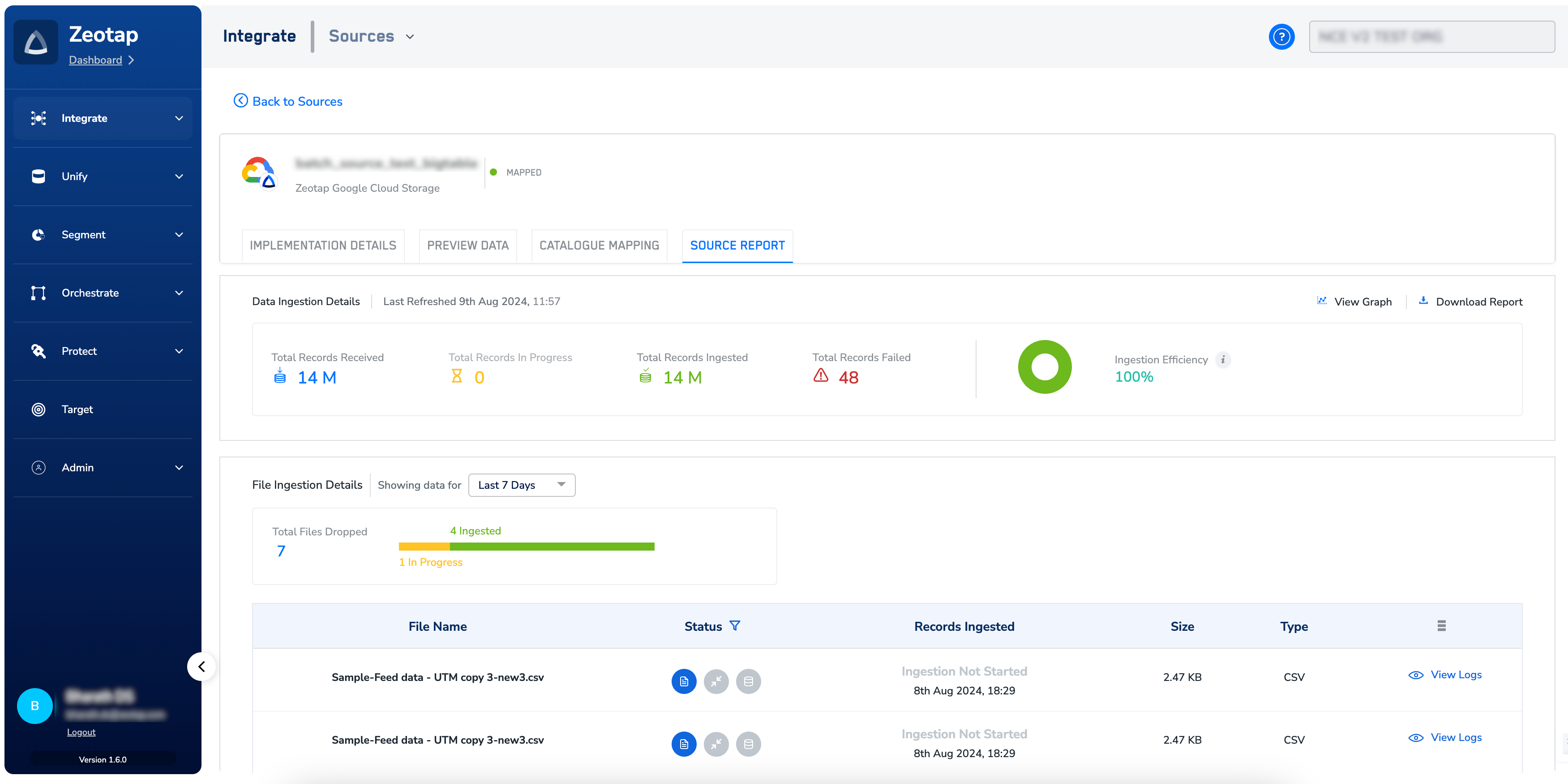Click the Protect sidebar icon
1568x784 pixels.
click(x=39, y=351)
